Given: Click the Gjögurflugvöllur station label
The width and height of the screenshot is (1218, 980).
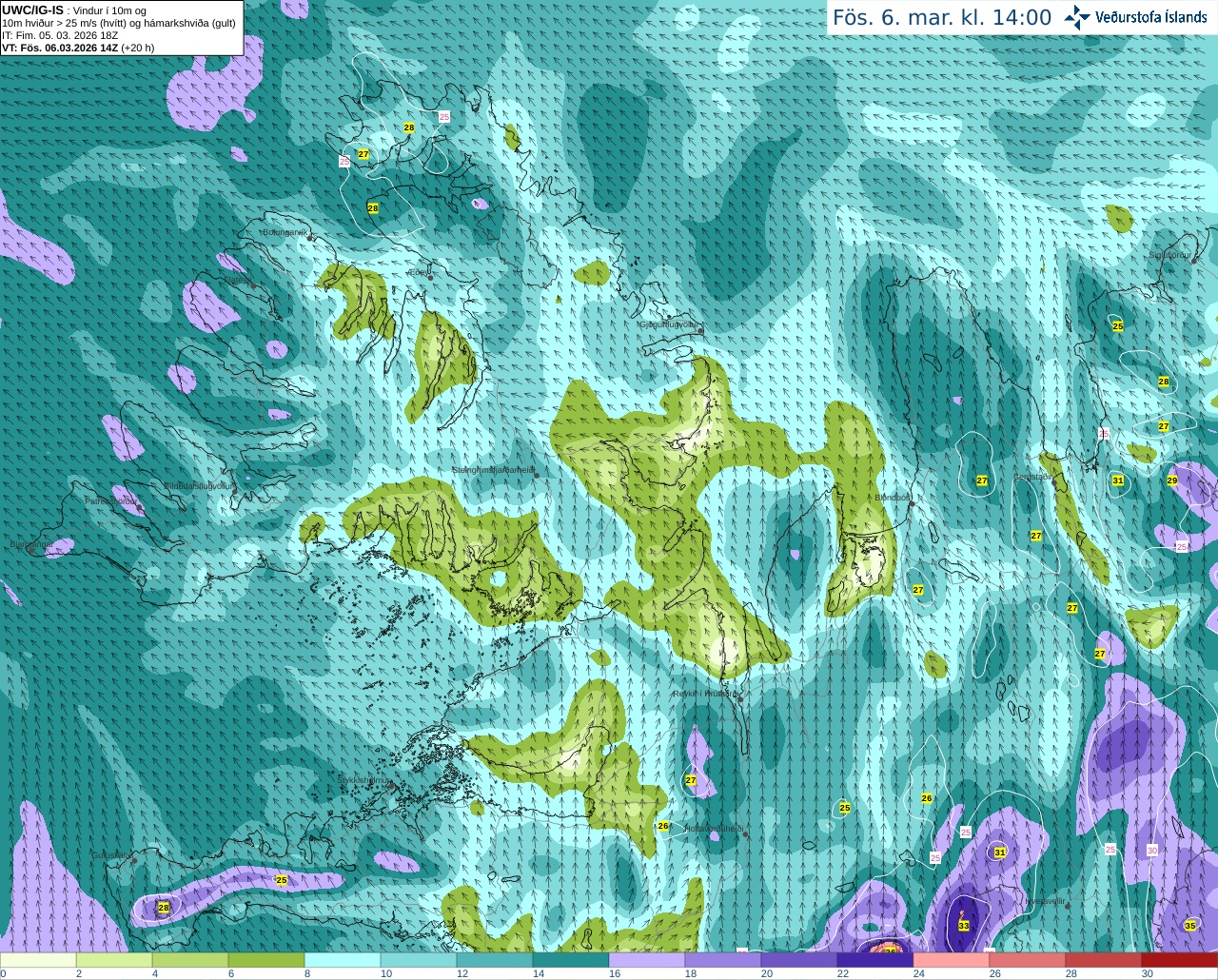Looking at the screenshot, I should click(x=670, y=324).
